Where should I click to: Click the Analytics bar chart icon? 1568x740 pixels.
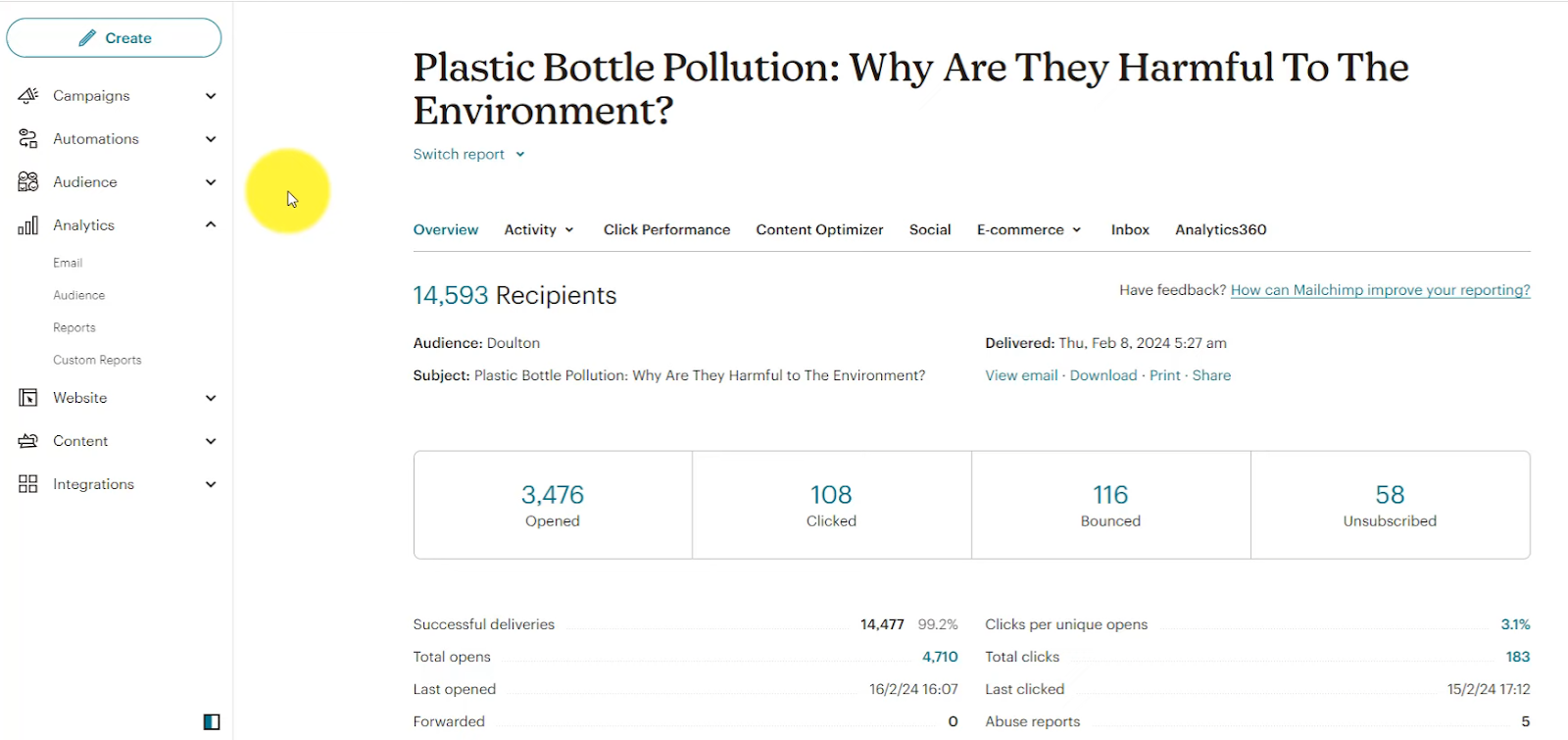[28, 225]
